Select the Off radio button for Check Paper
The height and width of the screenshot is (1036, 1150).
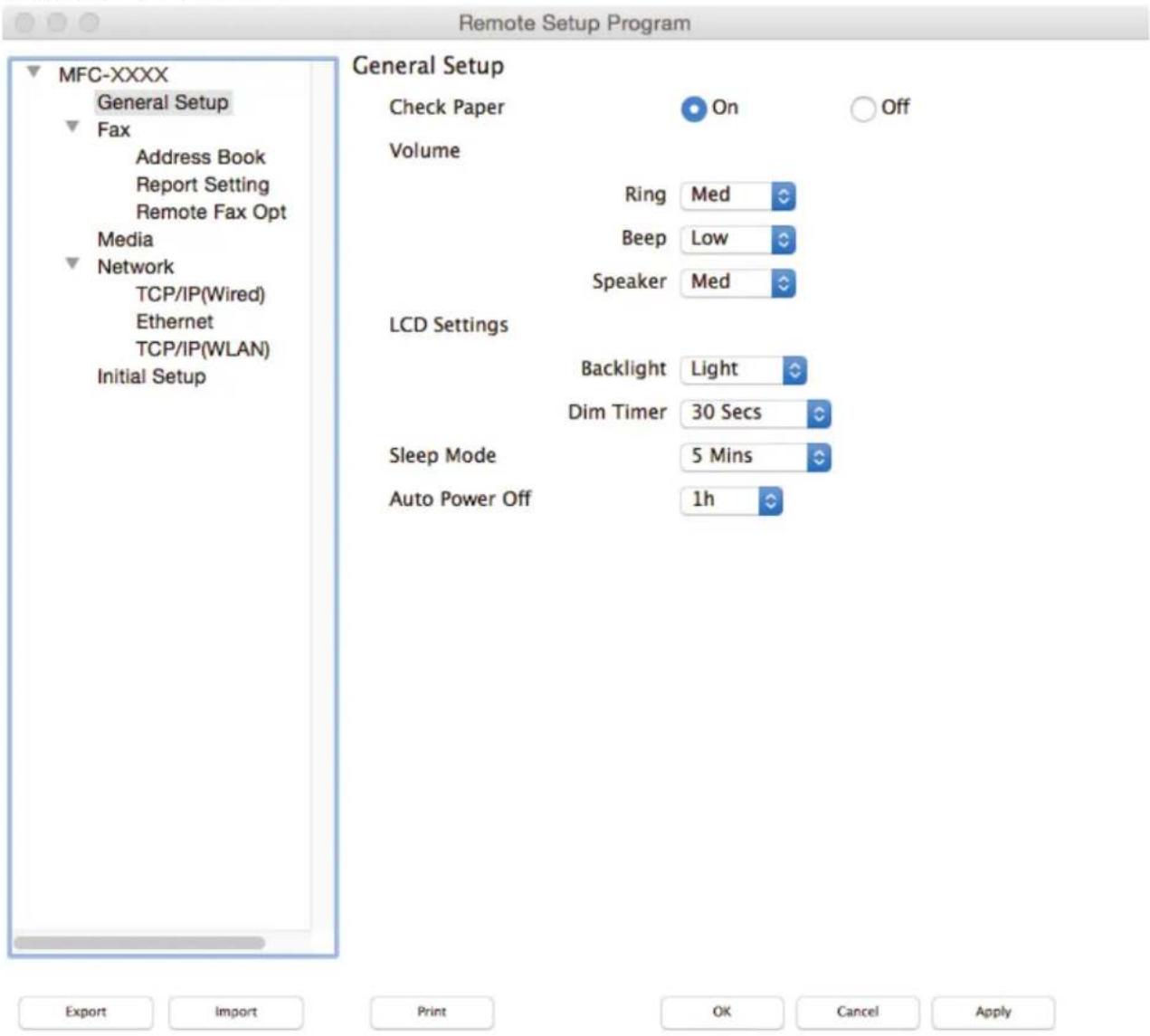tap(862, 109)
